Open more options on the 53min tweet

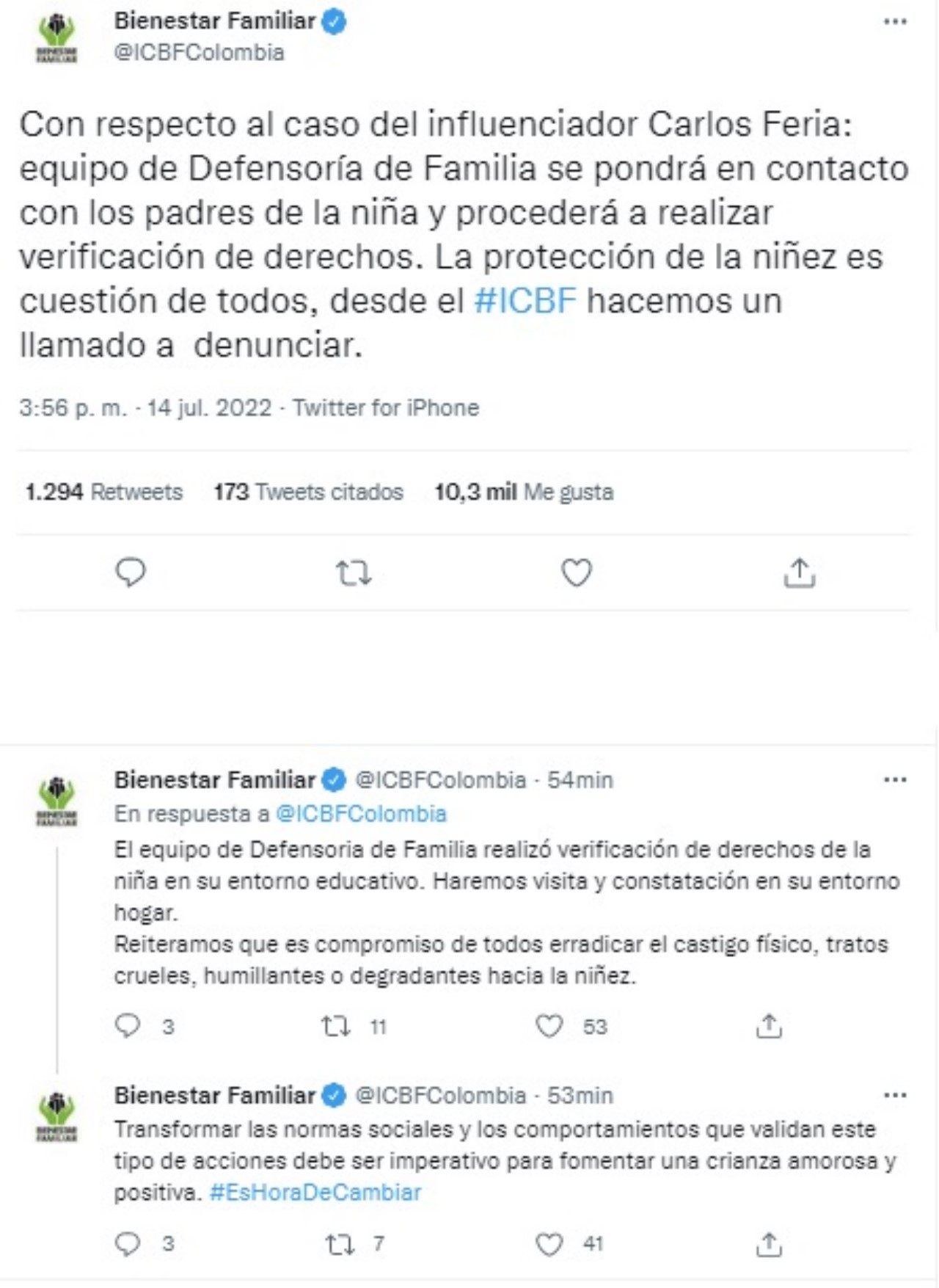(895, 1095)
